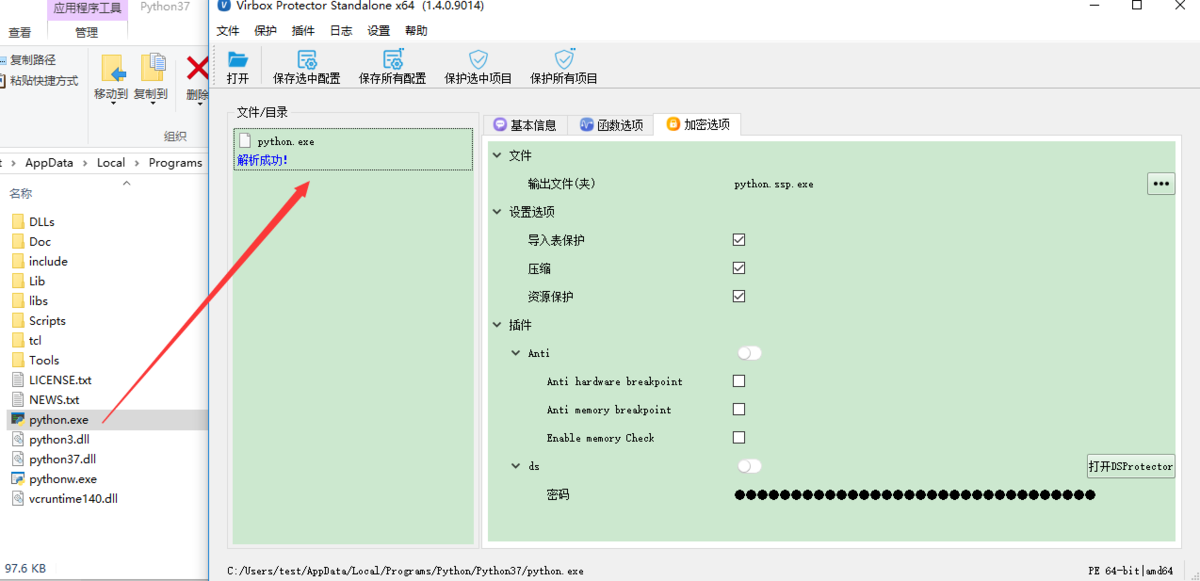Click the Virbox Protector title bar logo

point(224,6)
